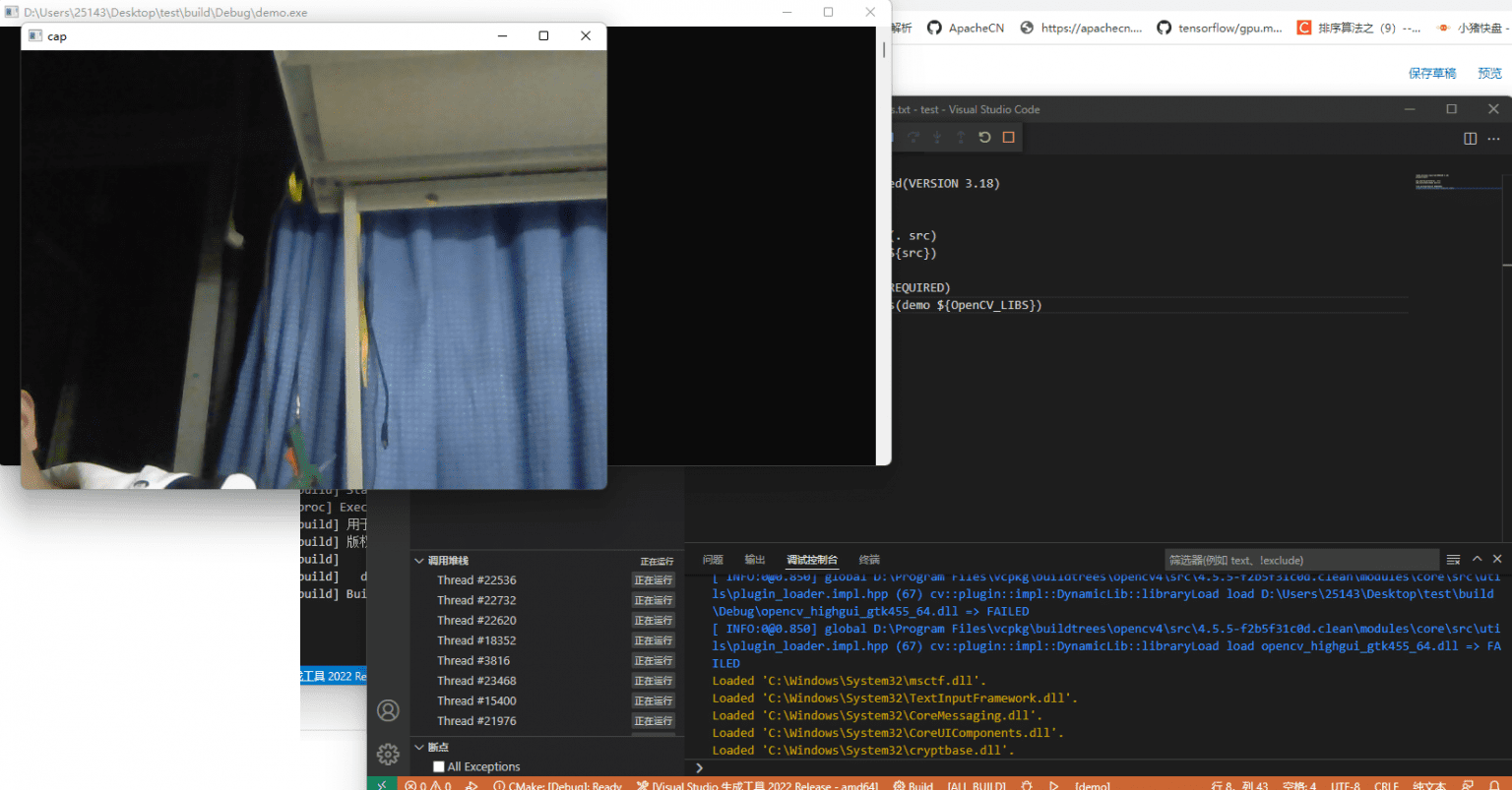View errors and warnings in status bar

point(427,784)
